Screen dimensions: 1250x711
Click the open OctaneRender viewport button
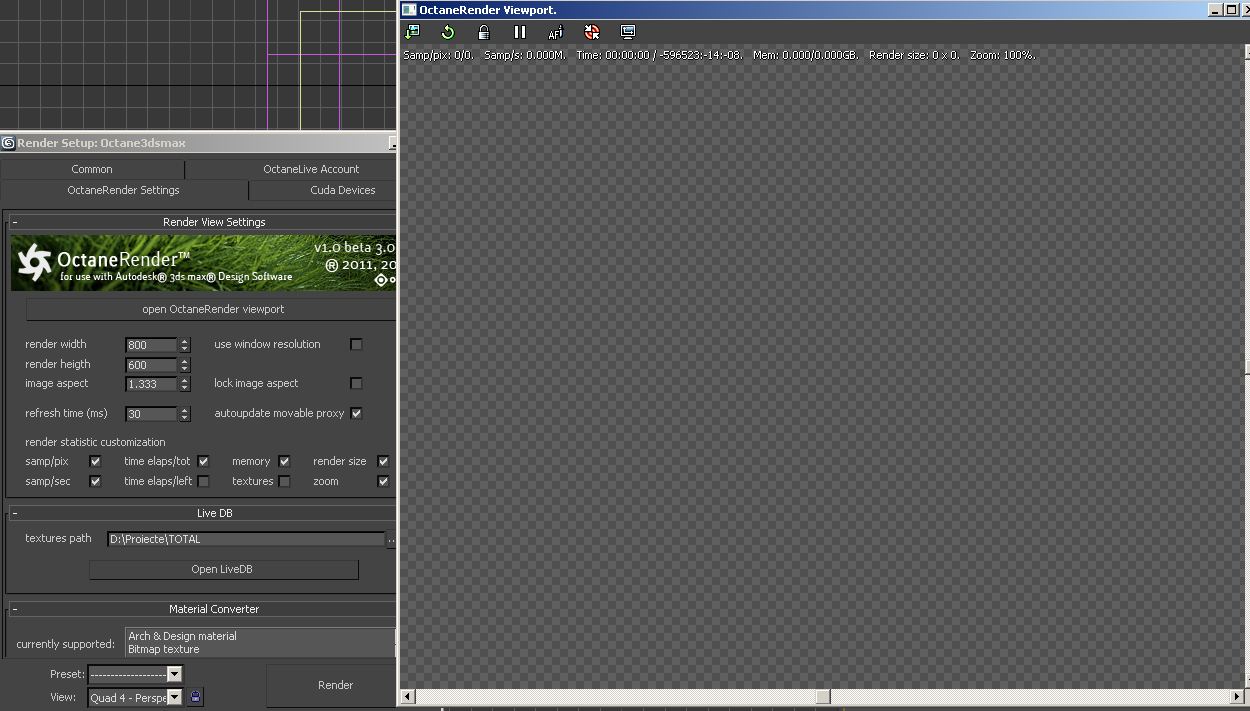(213, 309)
